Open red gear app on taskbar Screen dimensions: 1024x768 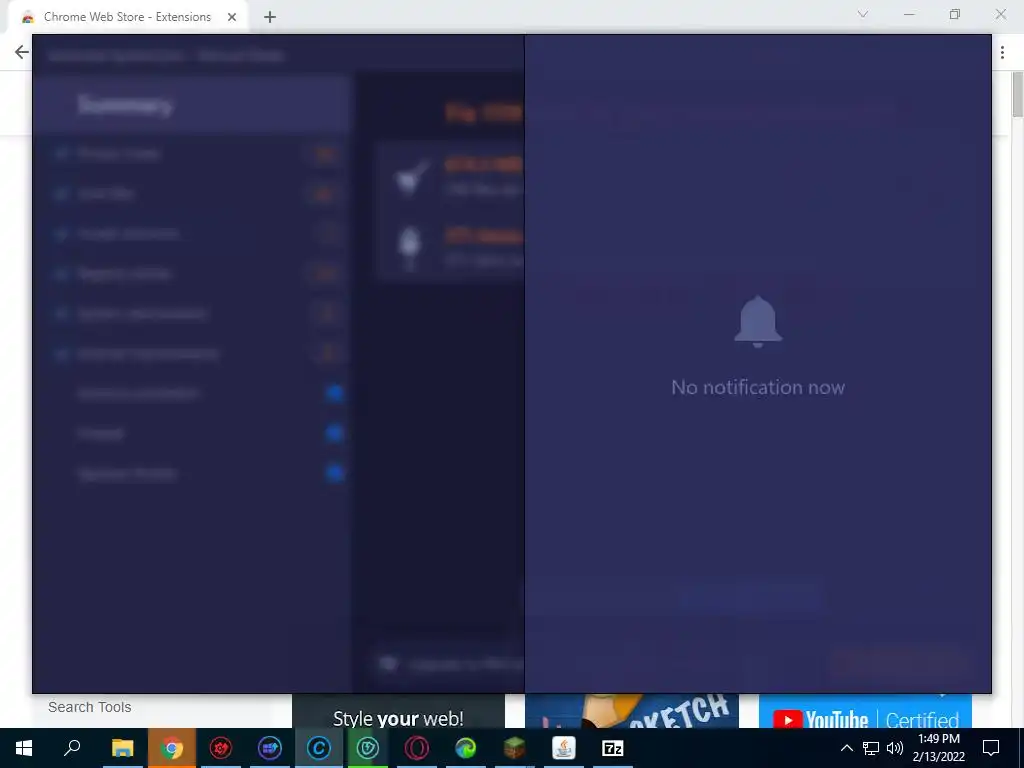coord(221,748)
